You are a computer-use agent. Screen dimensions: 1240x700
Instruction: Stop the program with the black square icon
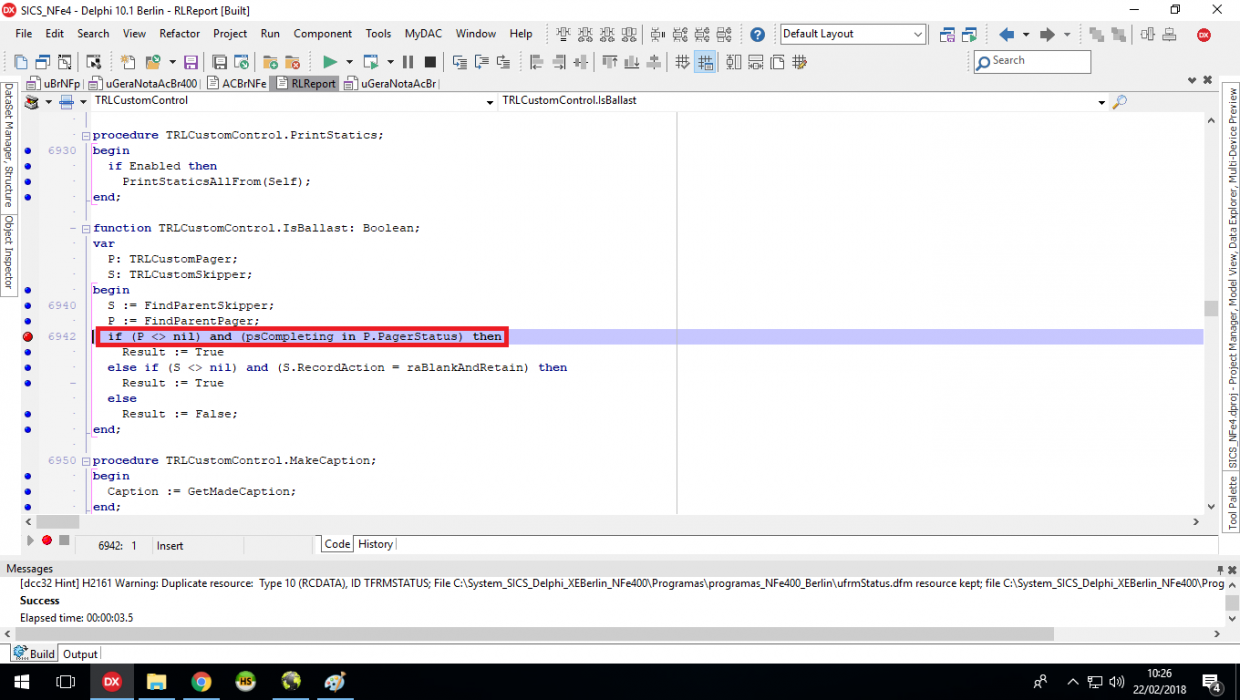tap(430, 62)
